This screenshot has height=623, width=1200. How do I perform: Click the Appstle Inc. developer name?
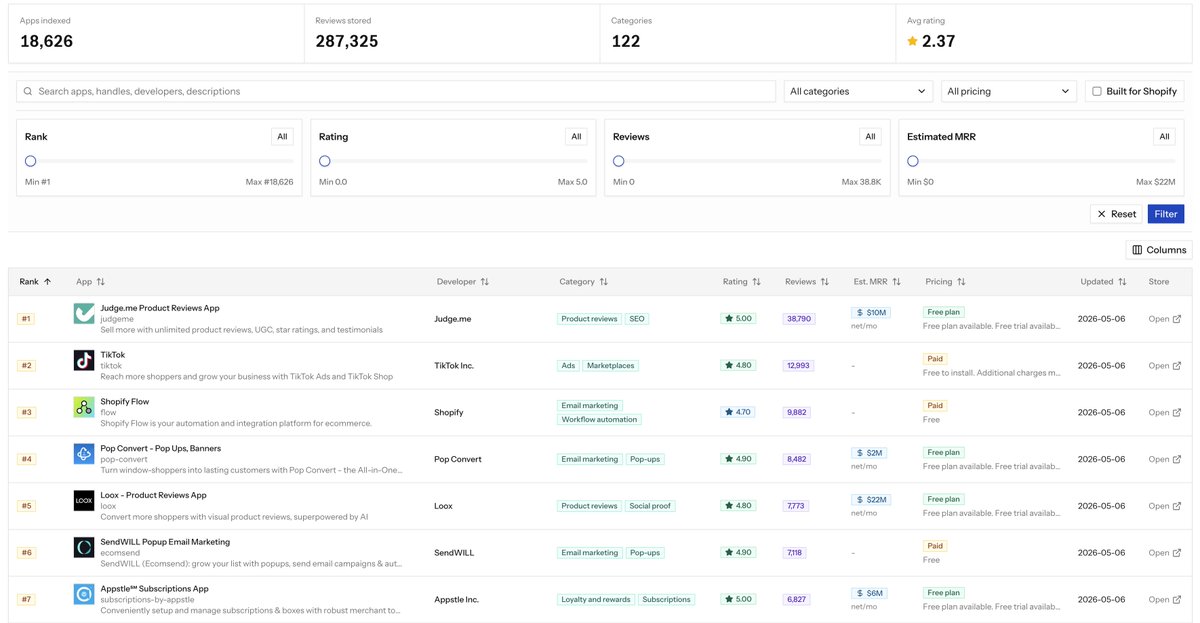click(456, 600)
